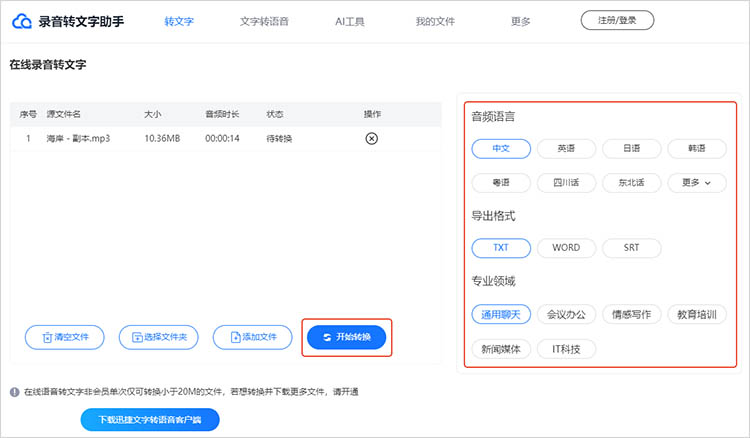750x438 pixels.
Task: Select 新闻媒体 domain
Action: click(501, 349)
